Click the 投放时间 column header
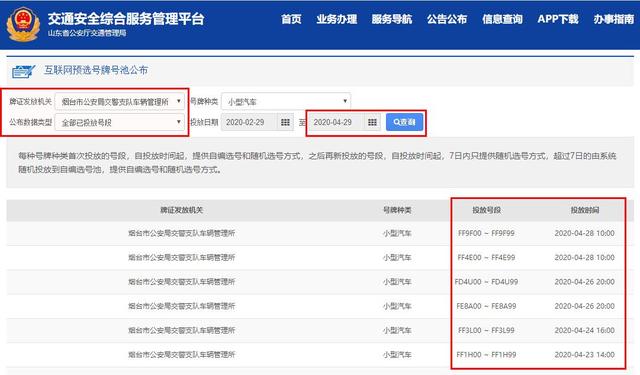The height and width of the screenshot is (375, 640). tap(584, 210)
